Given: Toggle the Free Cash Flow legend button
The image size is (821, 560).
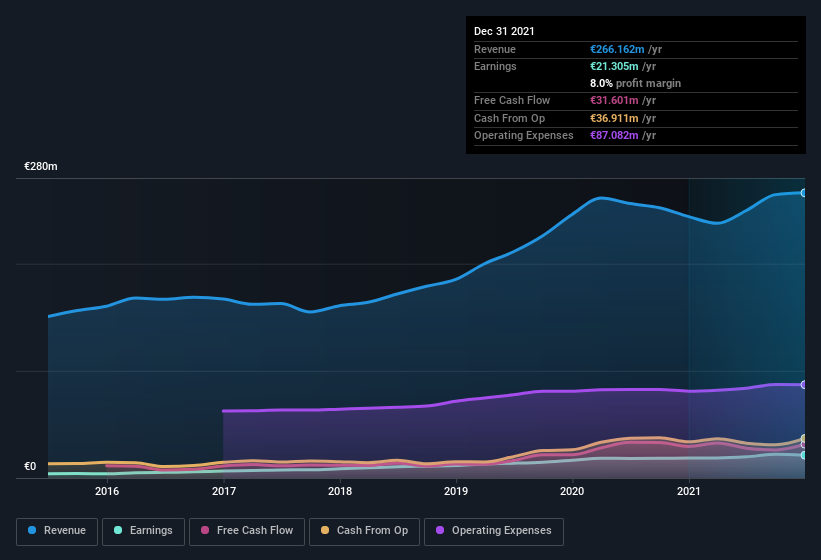Looking at the screenshot, I should 247,531.
